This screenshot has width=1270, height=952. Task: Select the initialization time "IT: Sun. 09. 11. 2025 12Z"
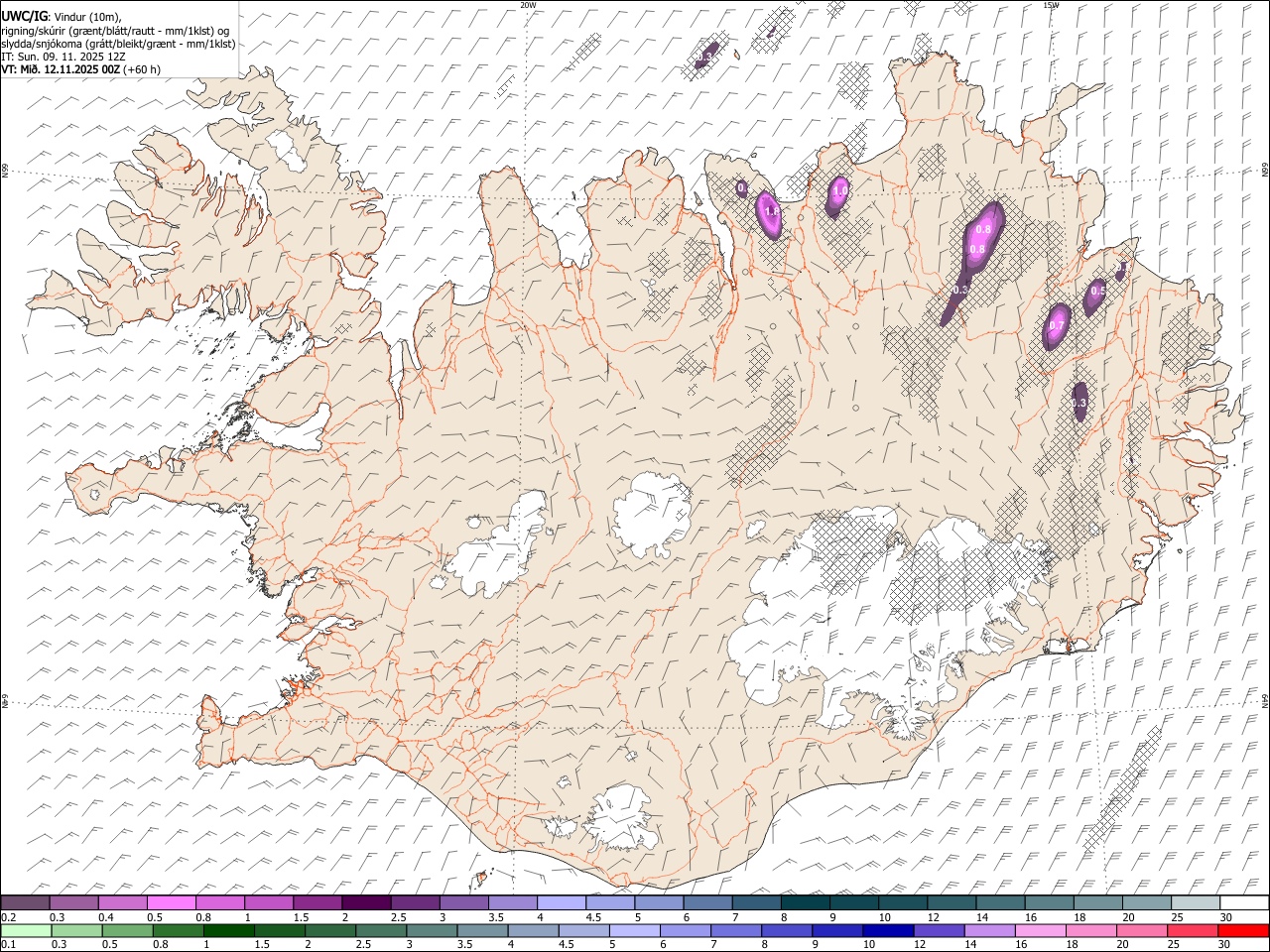tap(63, 57)
